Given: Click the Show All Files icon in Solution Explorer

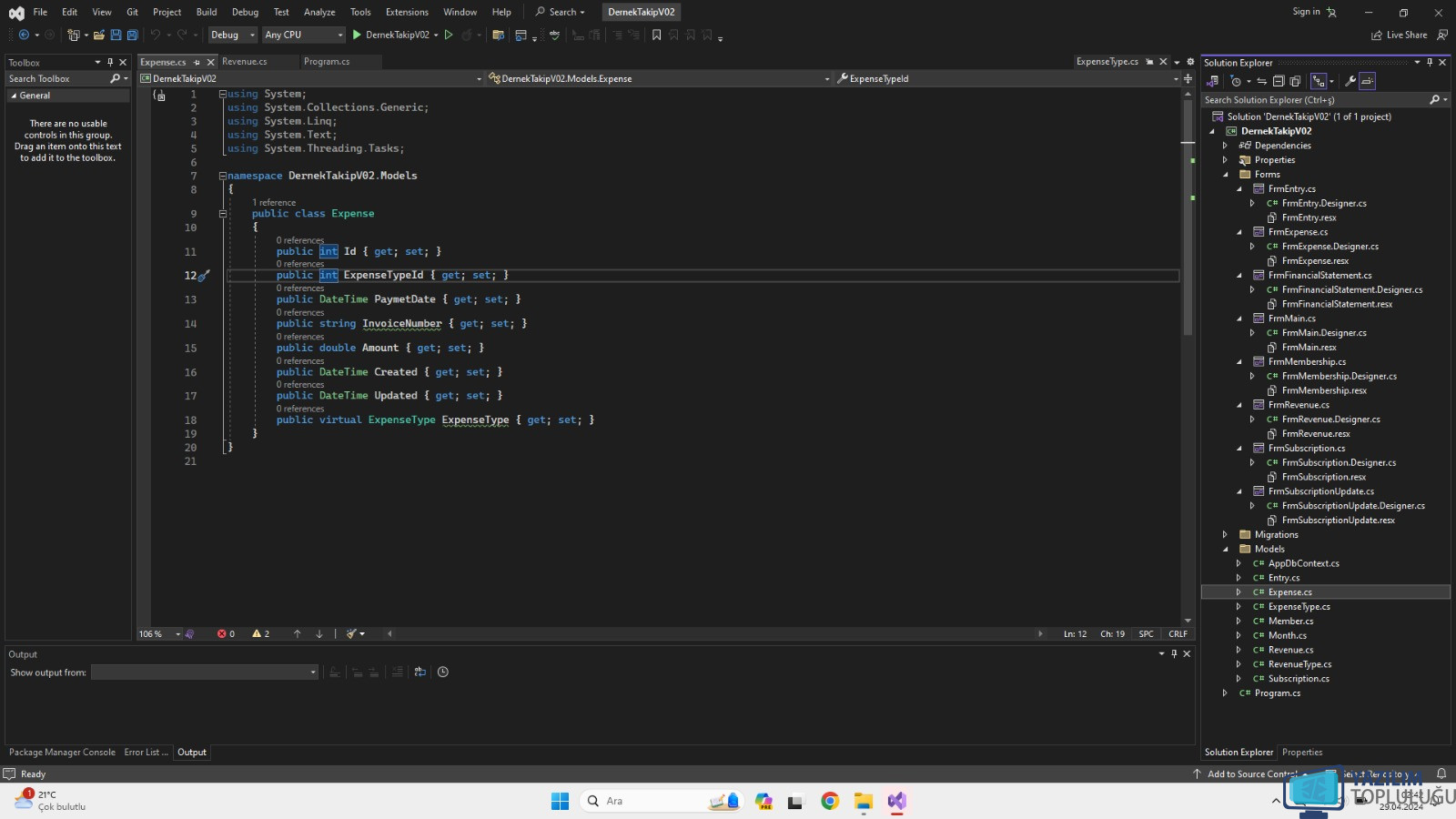Looking at the screenshot, I should point(1295,81).
